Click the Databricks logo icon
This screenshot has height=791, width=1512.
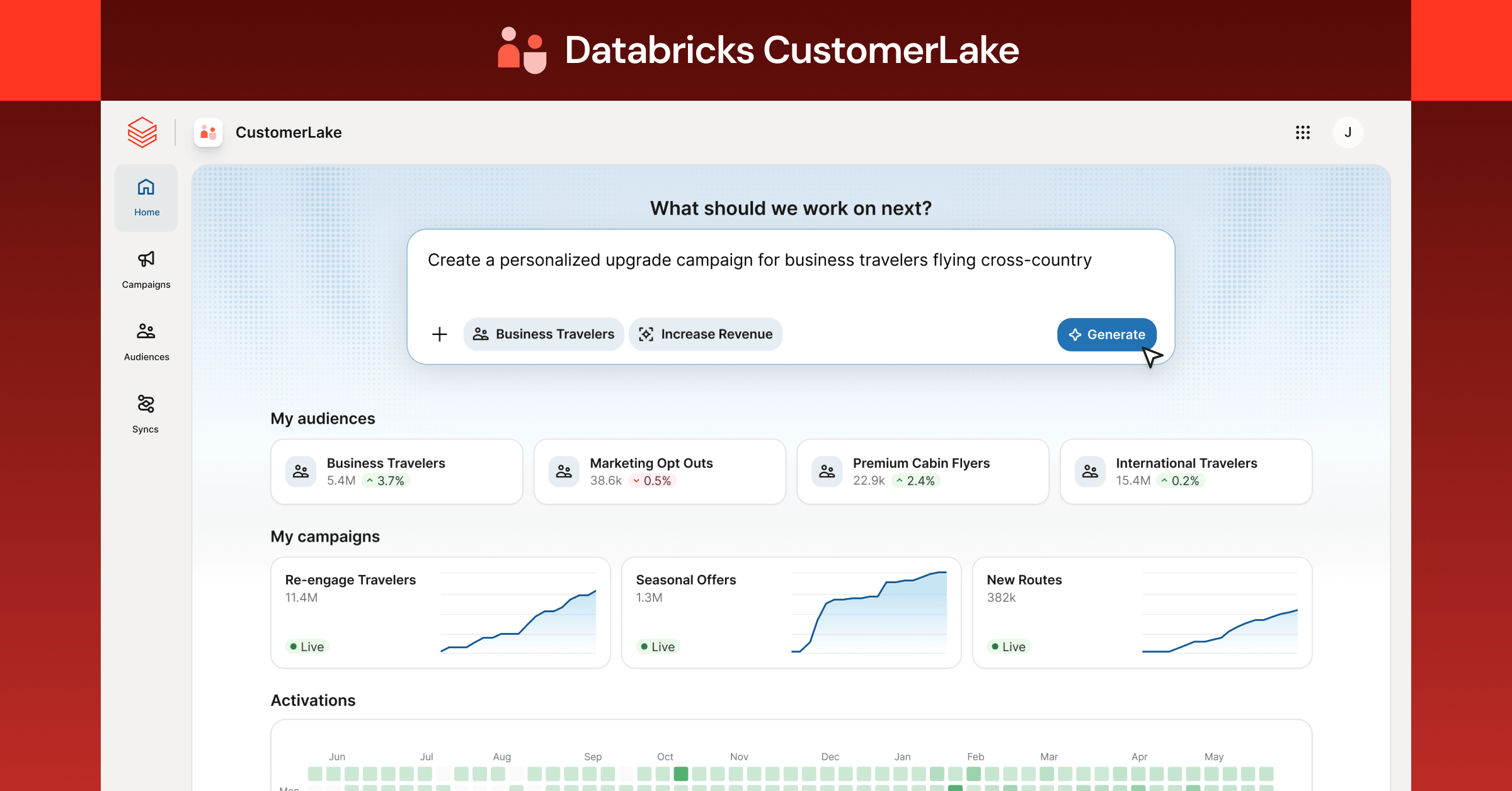142,132
